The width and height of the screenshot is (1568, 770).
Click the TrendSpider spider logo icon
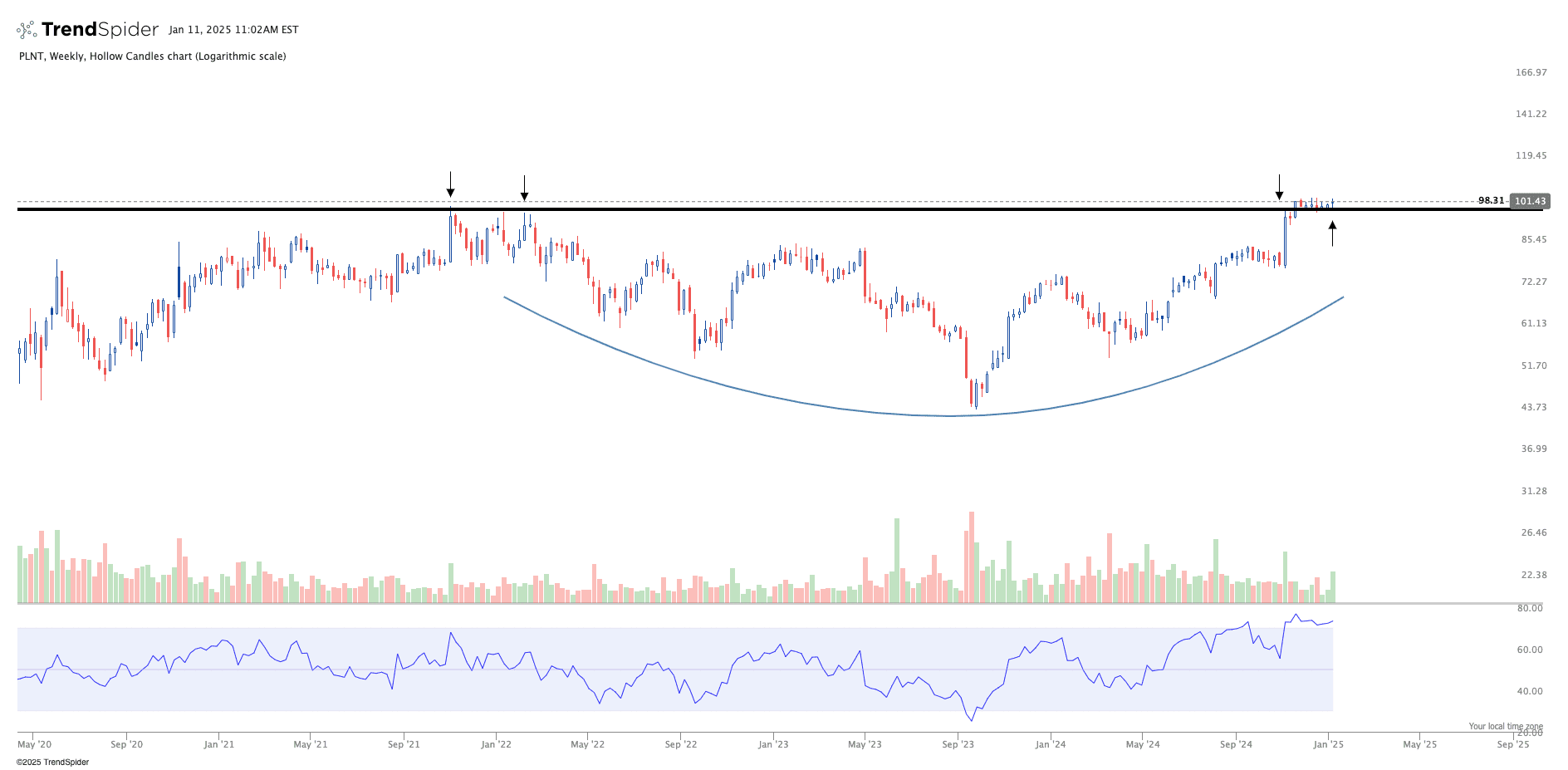27,30
